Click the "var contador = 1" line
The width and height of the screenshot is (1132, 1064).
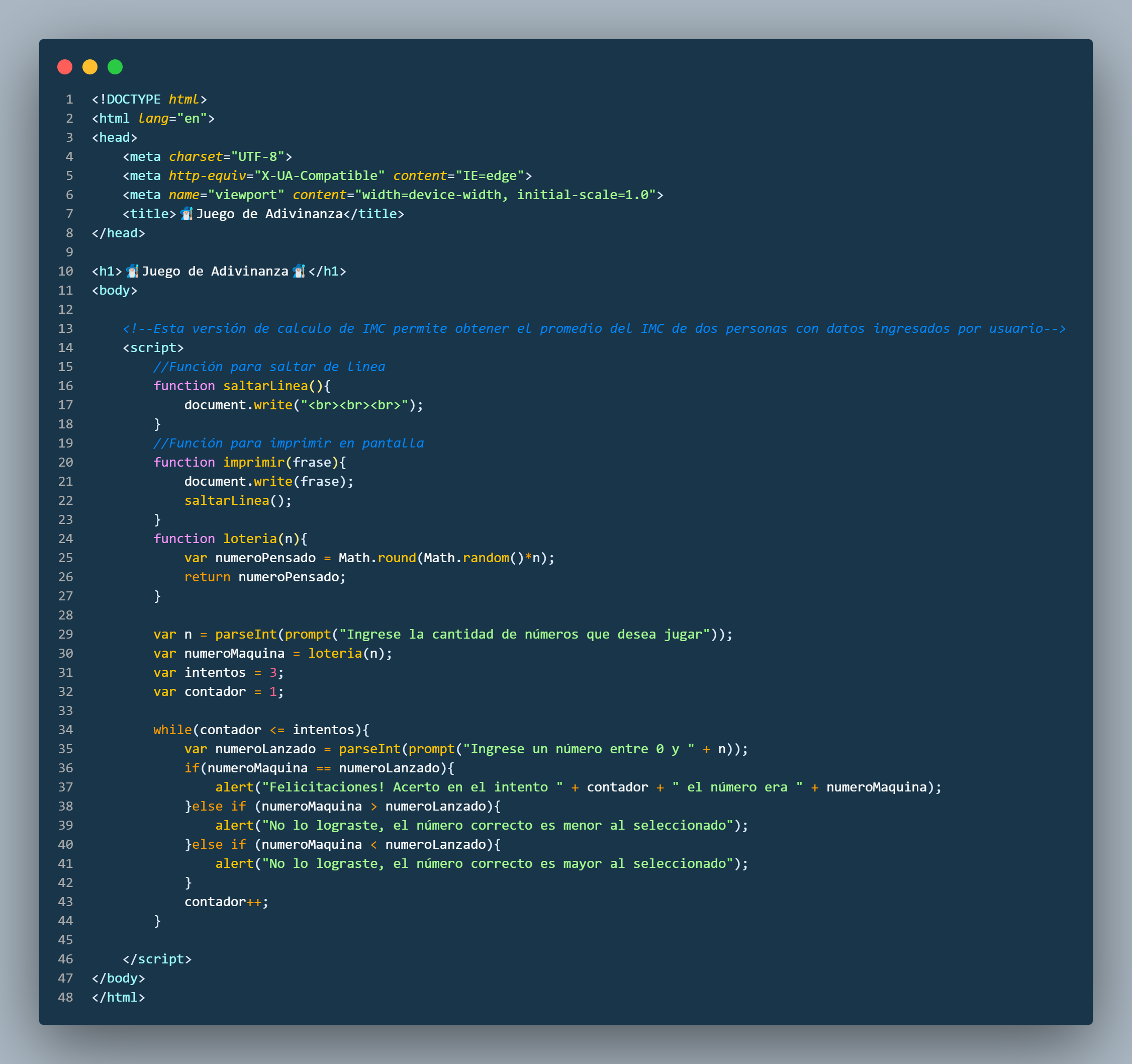tap(219, 691)
